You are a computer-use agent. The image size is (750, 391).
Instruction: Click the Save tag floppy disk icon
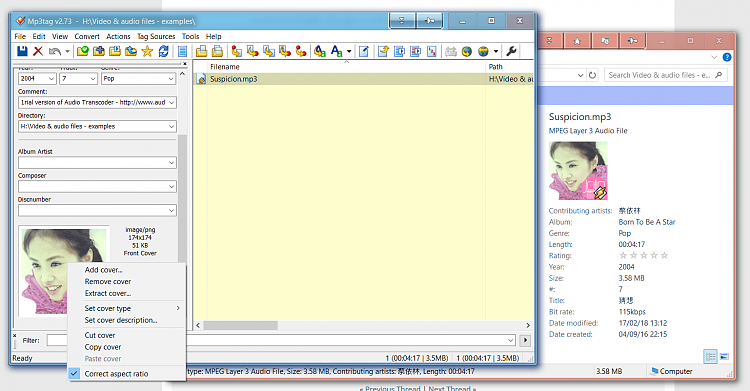pos(22,51)
